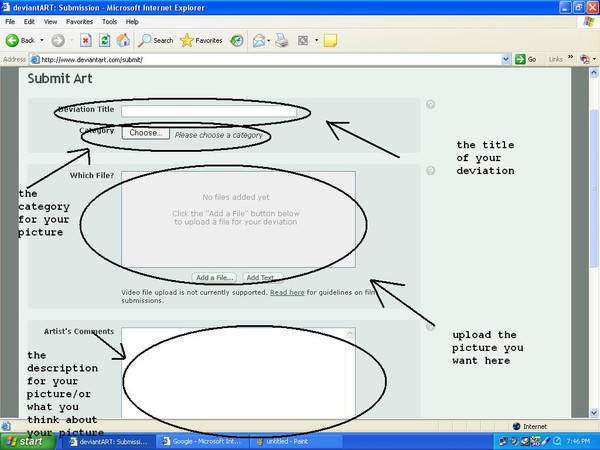The image size is (600, 450).
Task: Click the page icon in address bar
Action: click(x=35, y=60)
